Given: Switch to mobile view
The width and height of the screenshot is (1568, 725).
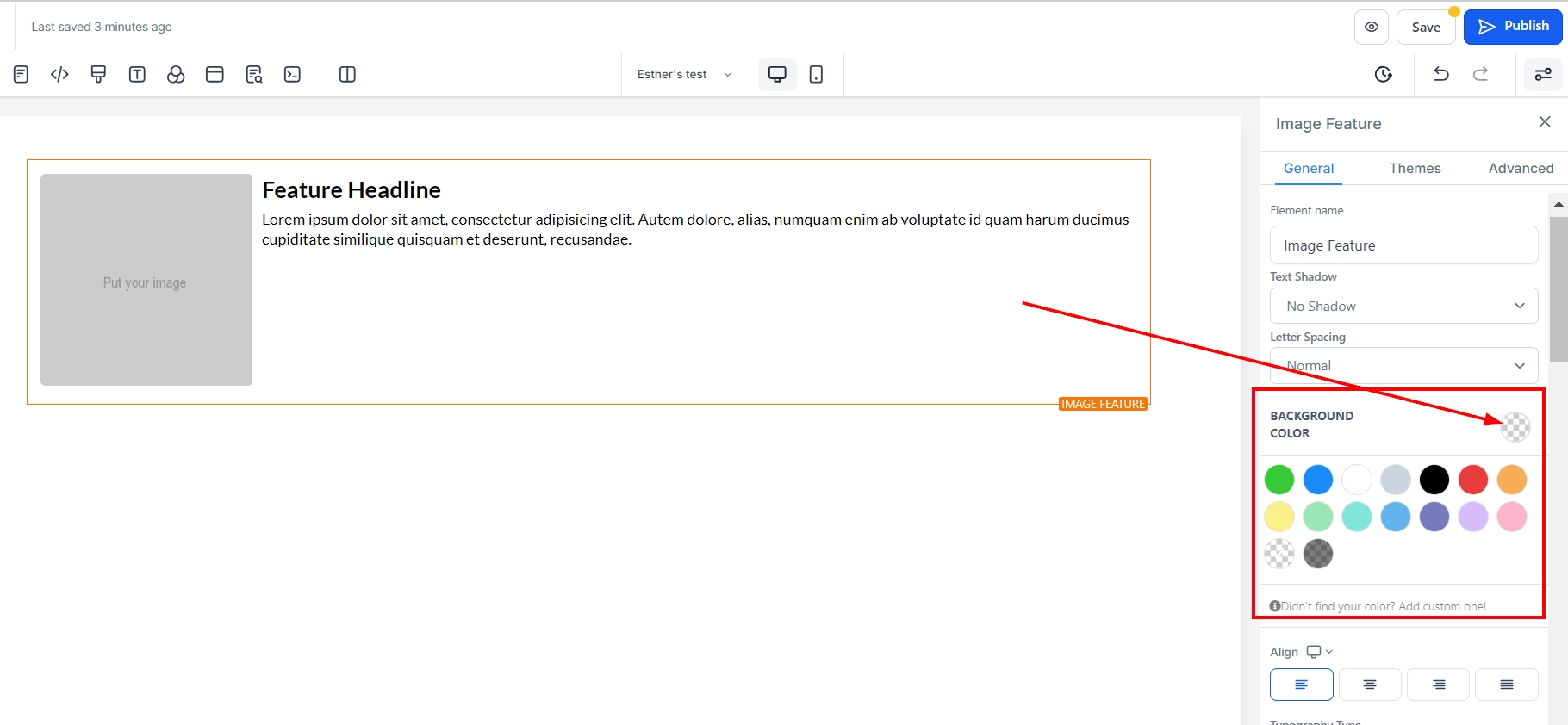Looking at the screenshot, I should coord(816,75).
